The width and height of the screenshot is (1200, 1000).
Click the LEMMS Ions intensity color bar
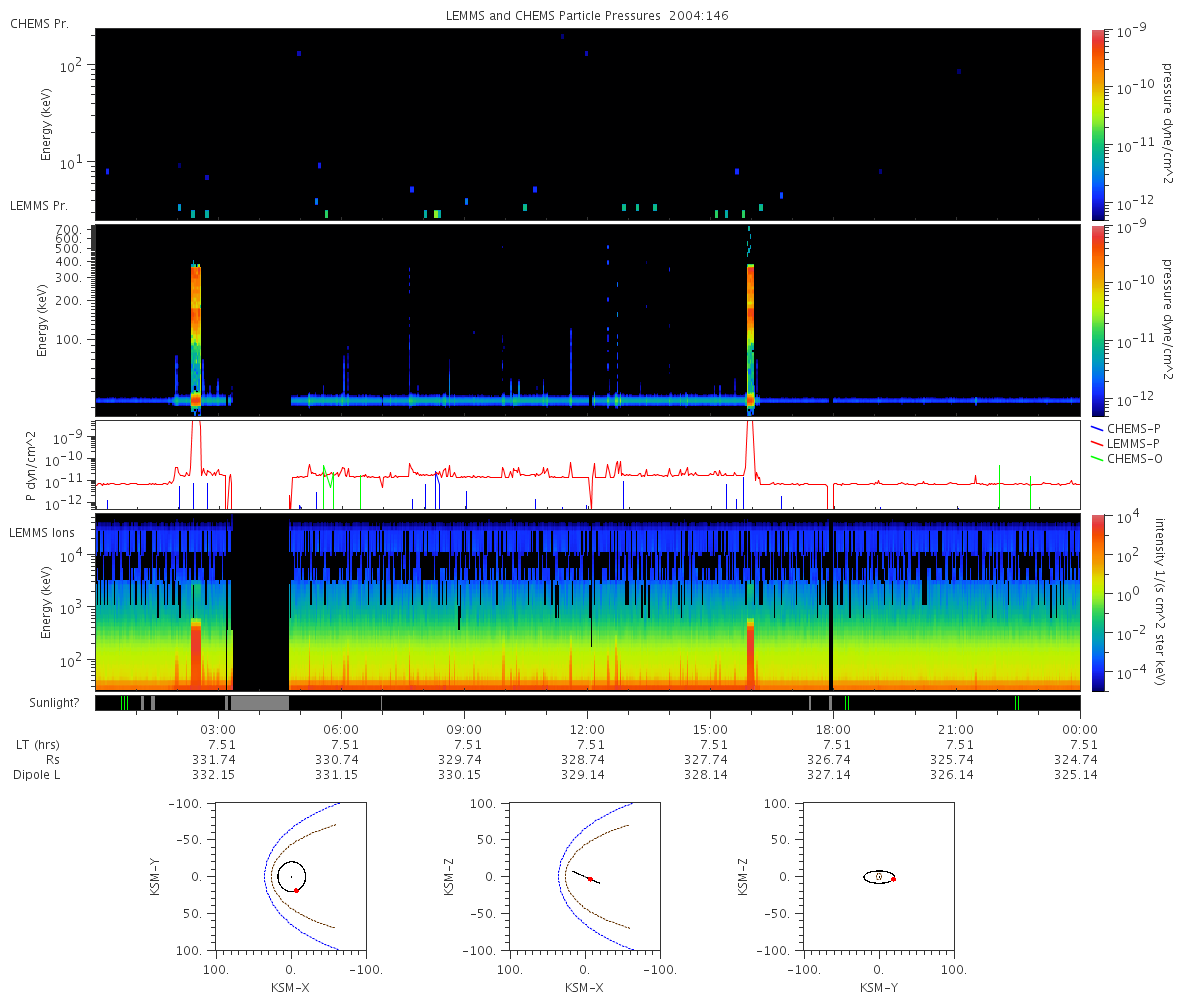(x=1098, y=602)
